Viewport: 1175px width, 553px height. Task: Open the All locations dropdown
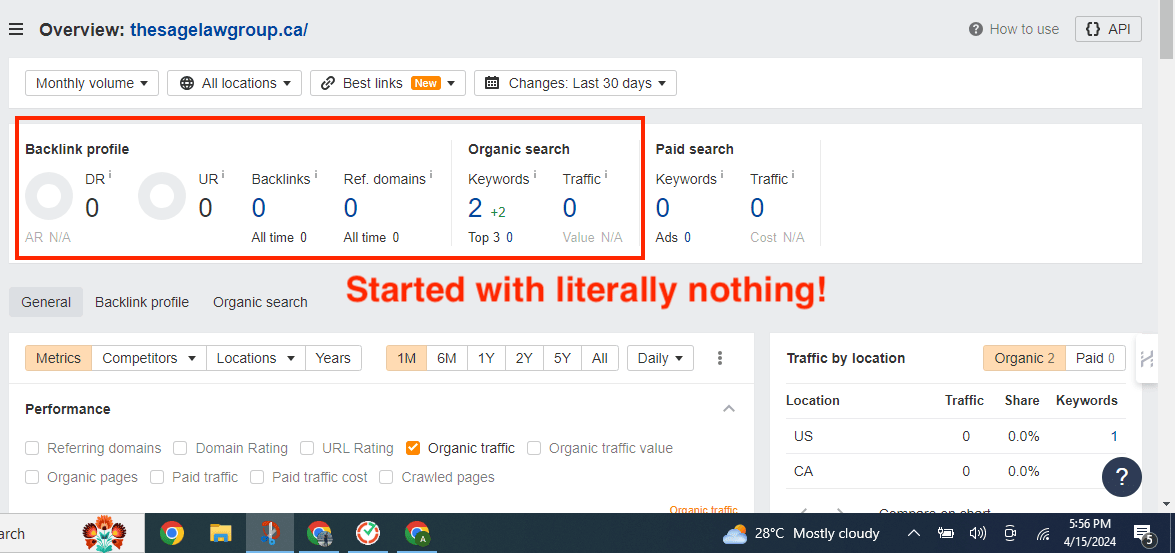tap(235, 83)
